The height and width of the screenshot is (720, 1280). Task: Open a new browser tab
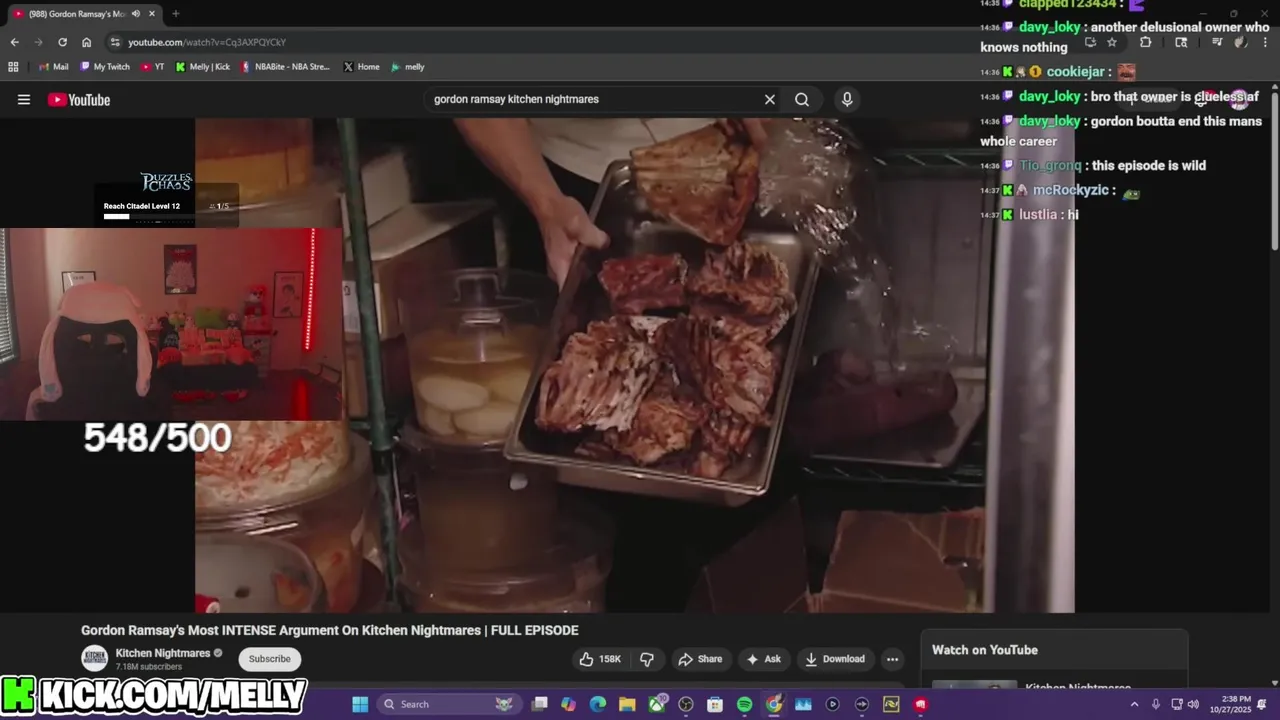click(x=176, y=14)
